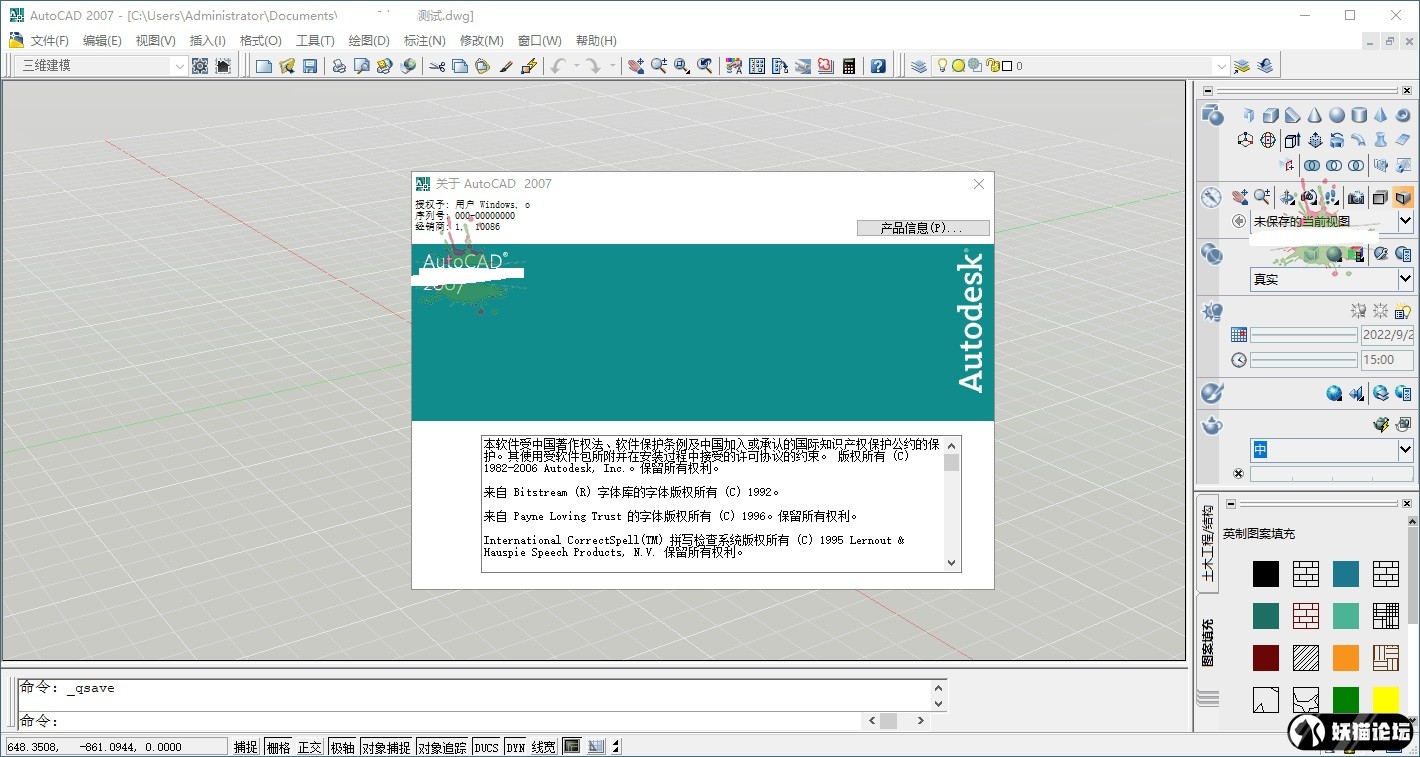Click the teapot Render panel icon

tap(1212, 426)
